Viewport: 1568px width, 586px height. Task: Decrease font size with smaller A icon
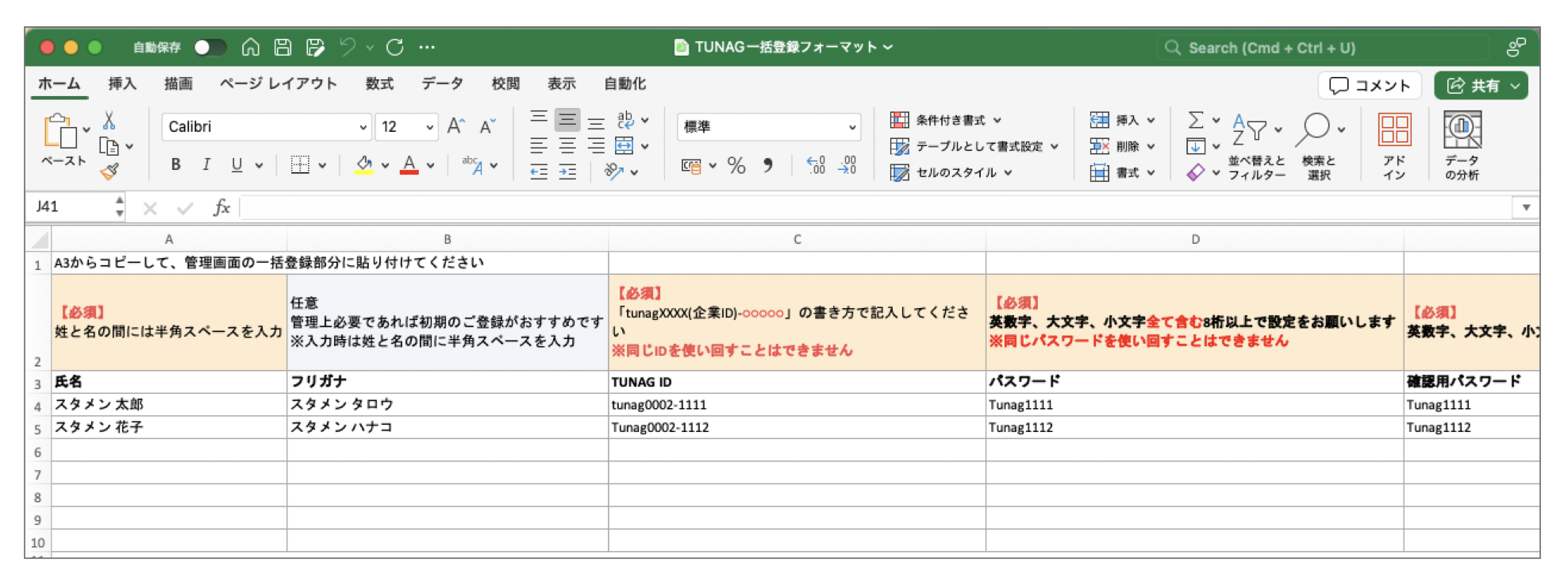point(487,125)
